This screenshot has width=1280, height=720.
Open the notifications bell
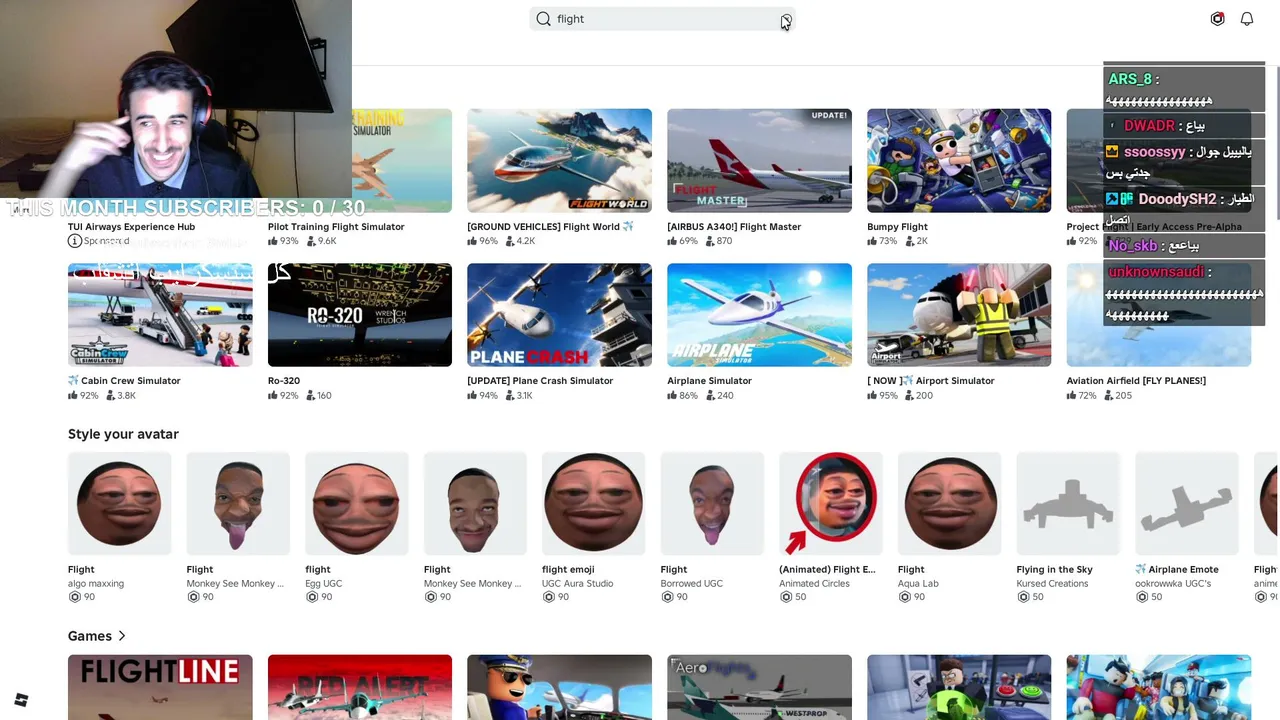pos(1247,19)
